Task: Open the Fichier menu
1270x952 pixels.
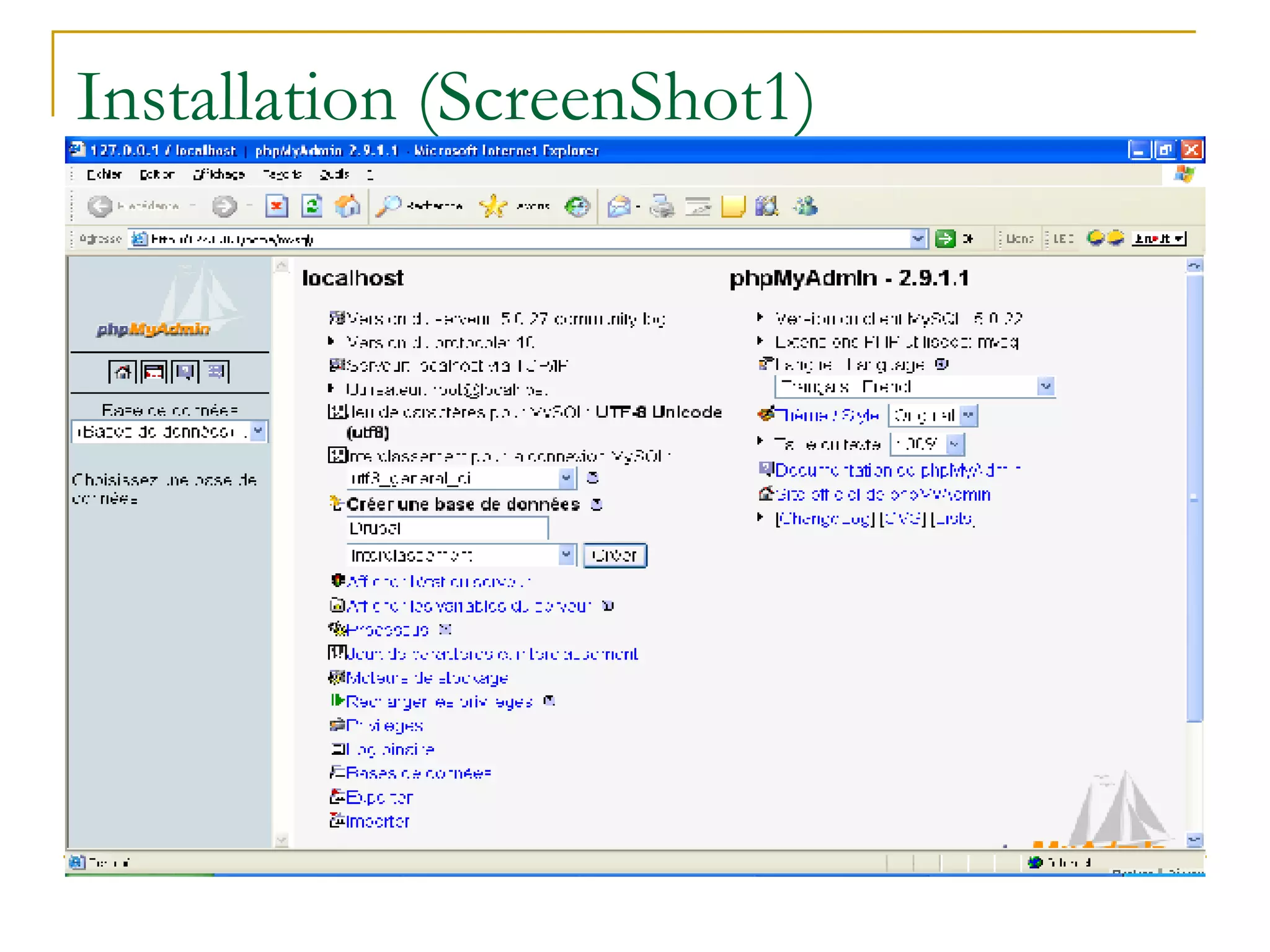Action: (x=104, y=175)
